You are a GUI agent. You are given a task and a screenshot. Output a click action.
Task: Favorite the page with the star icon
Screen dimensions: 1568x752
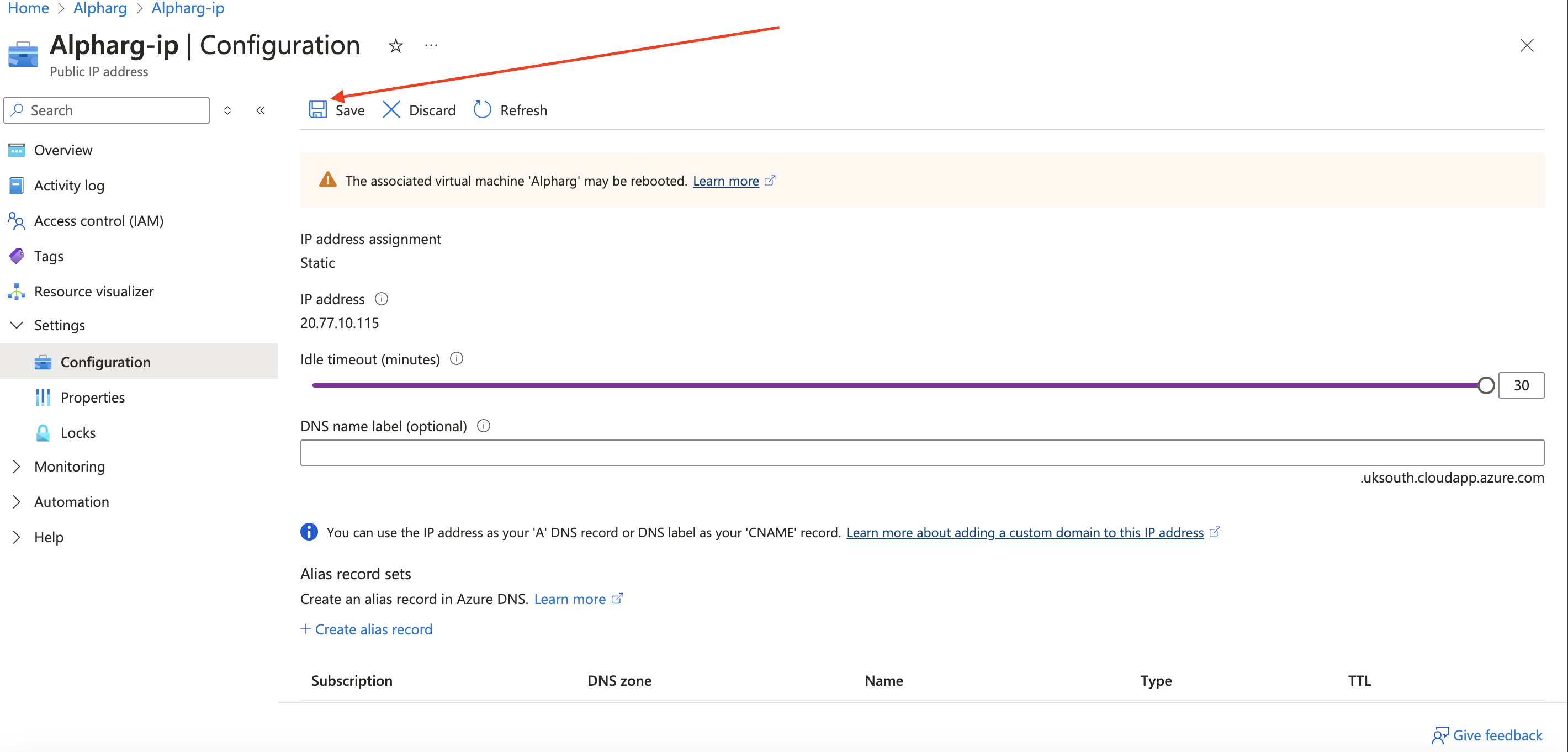(x=396, y=46)
